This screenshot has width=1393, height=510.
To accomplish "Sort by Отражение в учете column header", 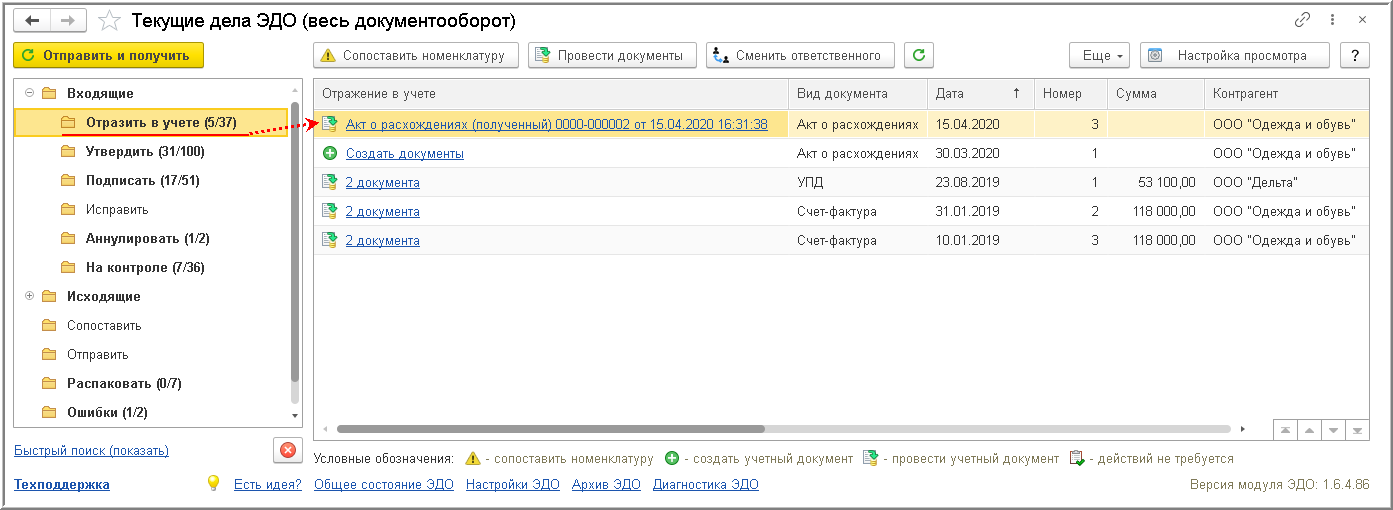I will [x=551, y=93].
